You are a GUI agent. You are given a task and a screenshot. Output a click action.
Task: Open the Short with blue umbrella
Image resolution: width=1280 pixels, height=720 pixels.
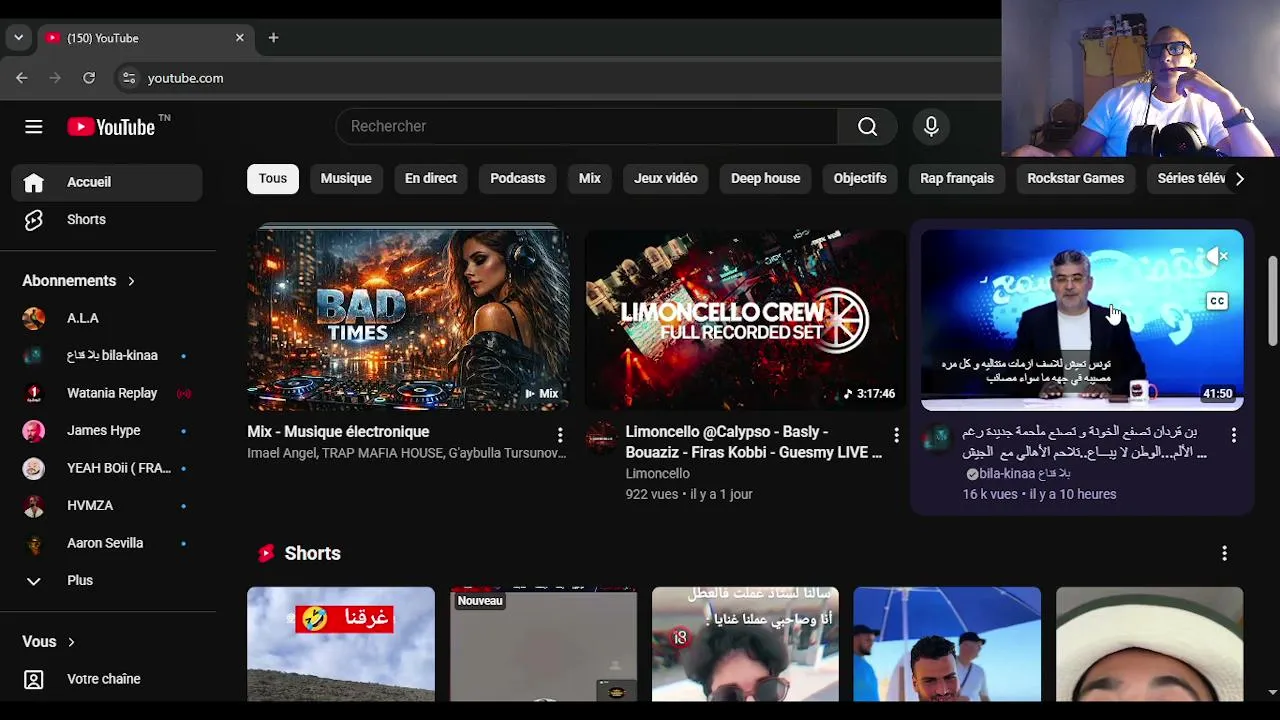[x=947, y=644]
